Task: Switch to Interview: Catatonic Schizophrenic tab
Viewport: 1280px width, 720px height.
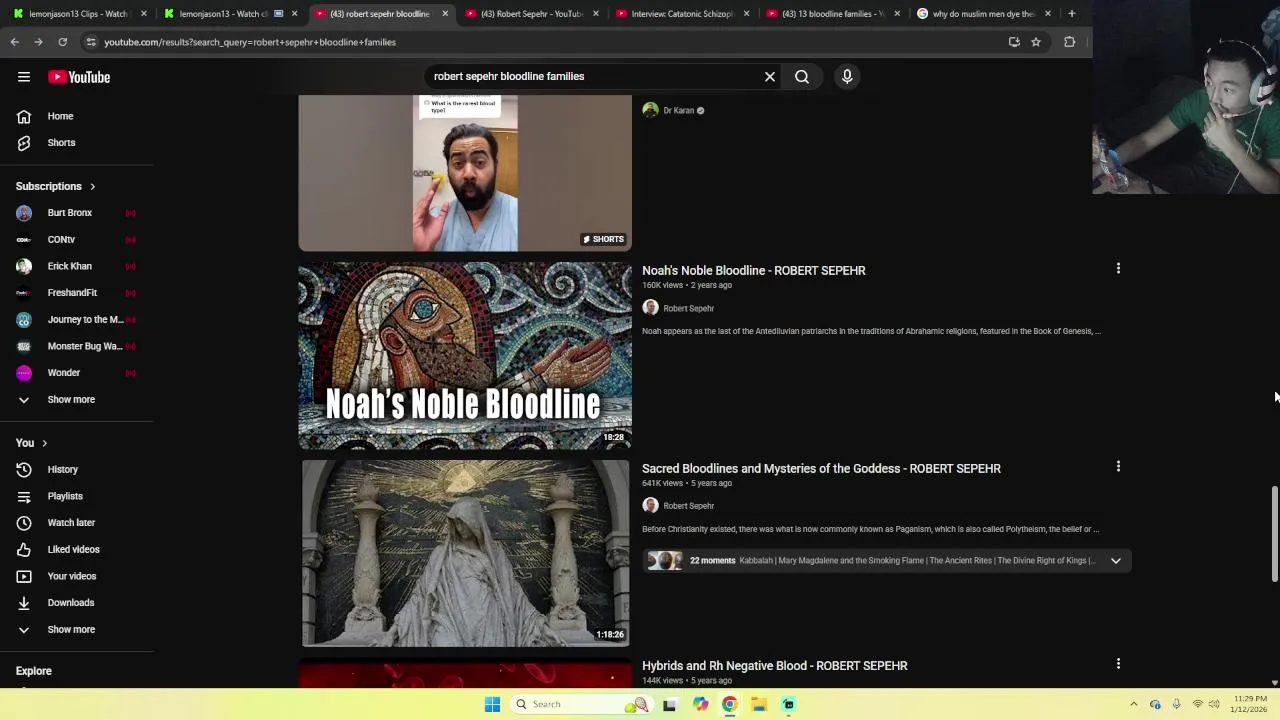Action: coord(682,14)
